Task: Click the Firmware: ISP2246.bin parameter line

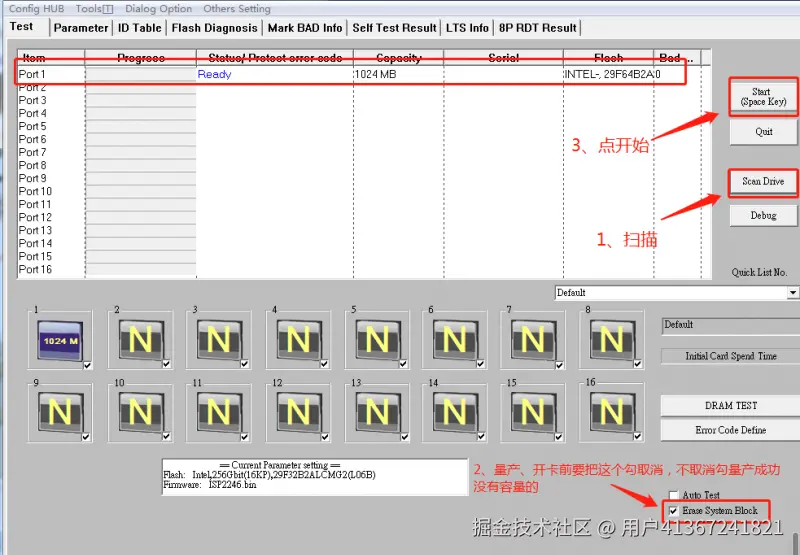Action: [210, 485]
